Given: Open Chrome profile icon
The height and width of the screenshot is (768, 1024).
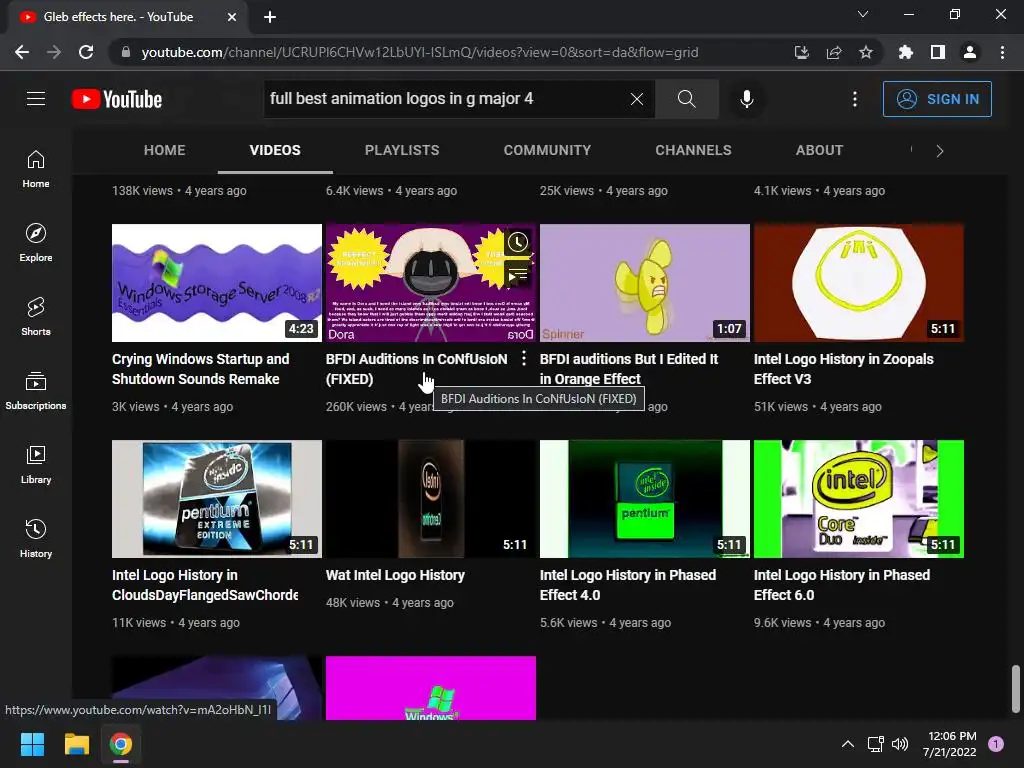Looking at the screenshot, I should pos(970,52).
